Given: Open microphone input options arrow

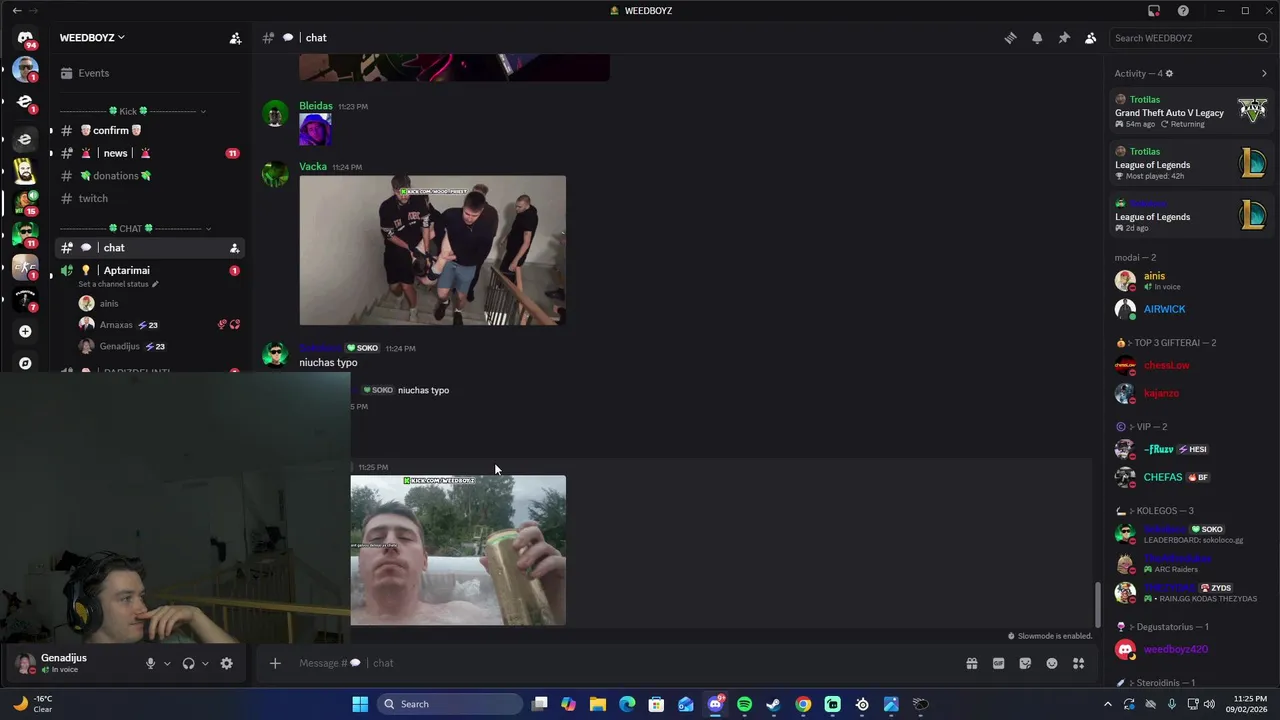Looking at the screenshot, I should pos(167,663).
